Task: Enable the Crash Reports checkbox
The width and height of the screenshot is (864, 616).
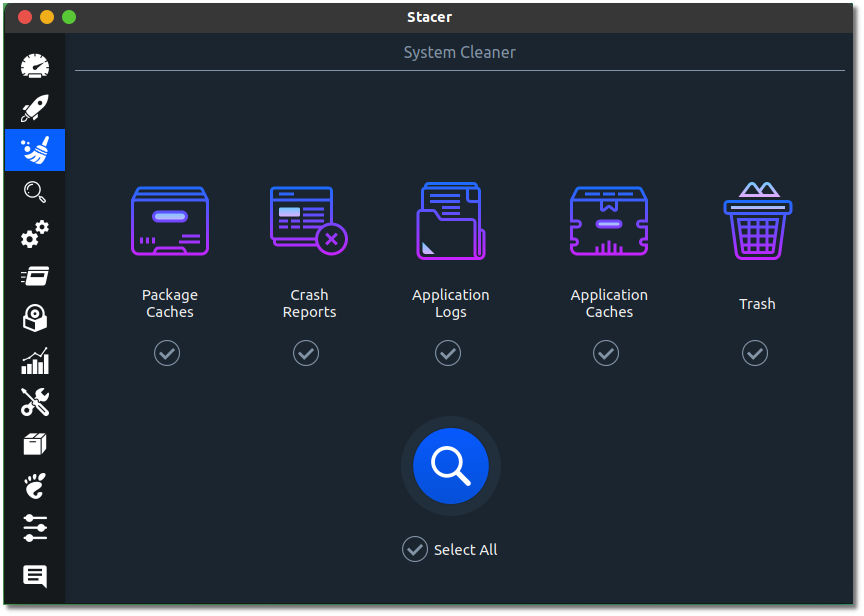Action: click(306, 353)
